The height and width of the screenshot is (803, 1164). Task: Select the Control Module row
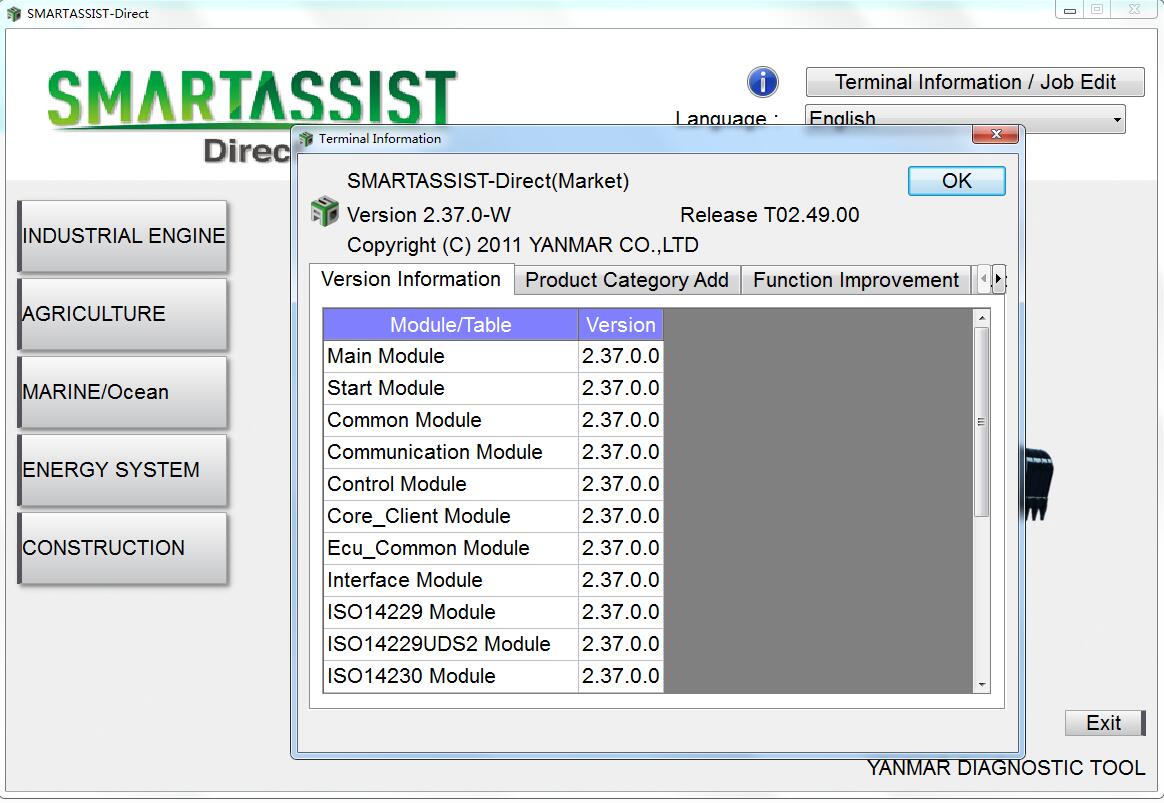493,484
